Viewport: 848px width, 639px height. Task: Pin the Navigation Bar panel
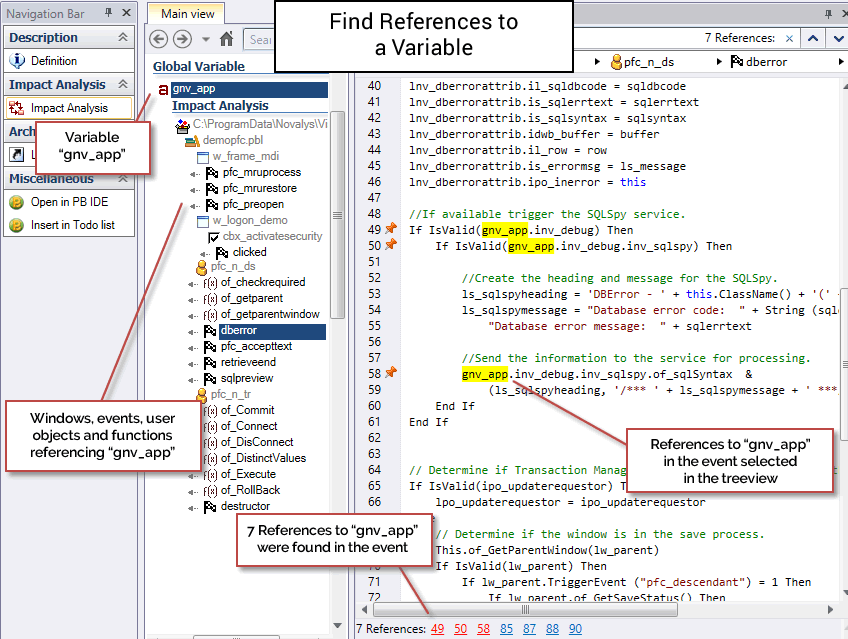pos(109,12)
